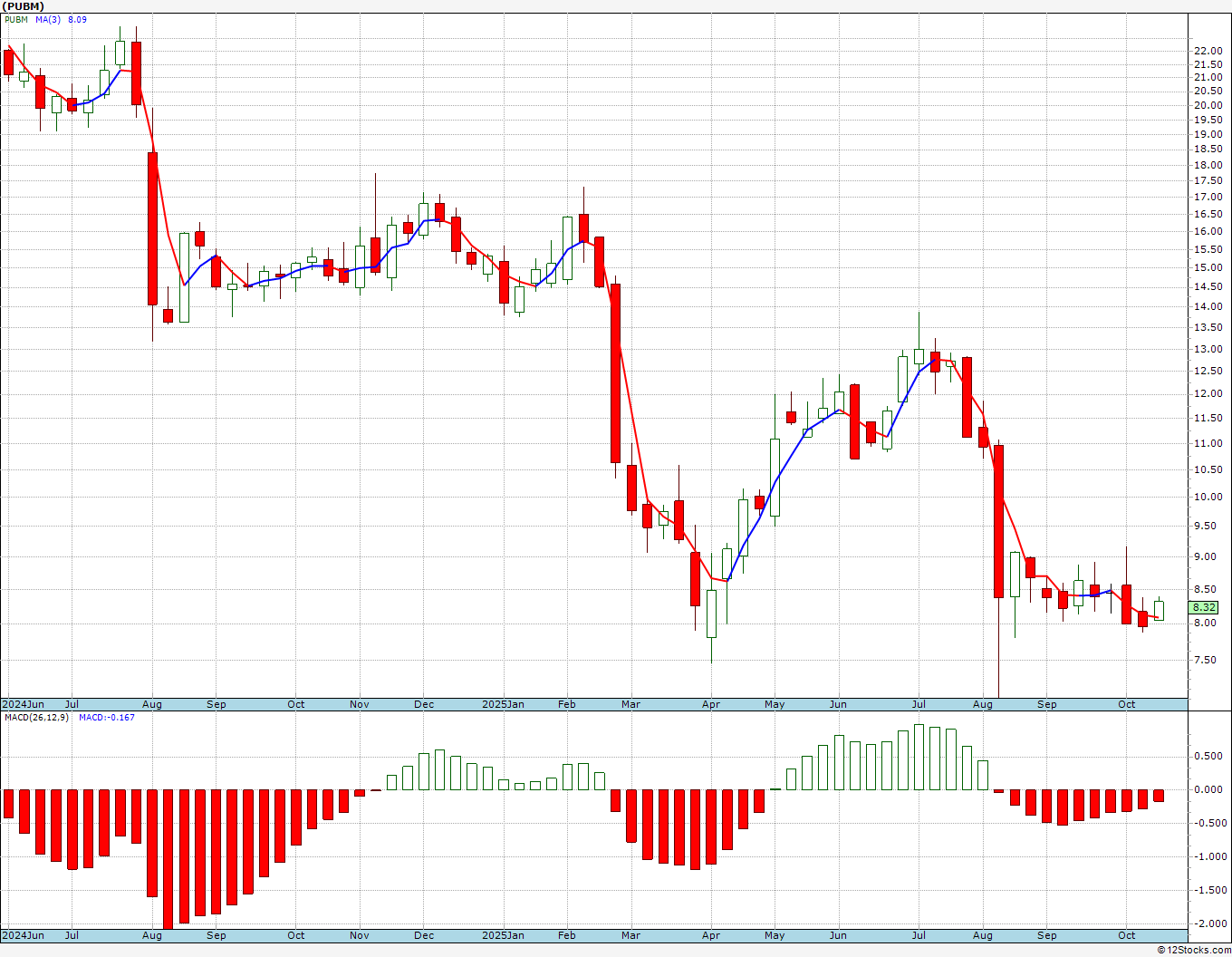The height and width of the screenshot is (957, 1232).
Task: Click the 16.50 price axis label
Action: pos(1207,214)
